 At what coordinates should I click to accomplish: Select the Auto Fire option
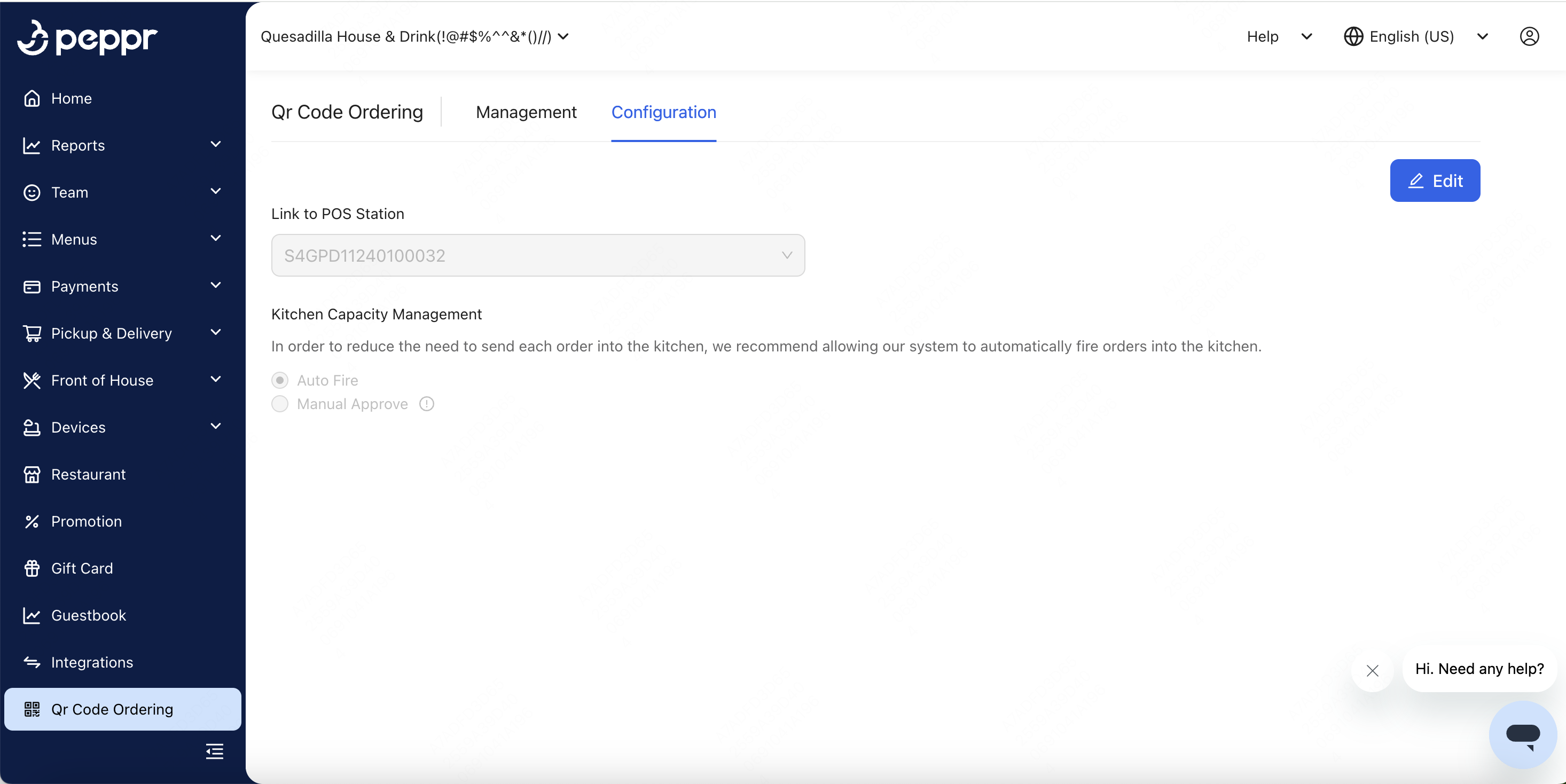pos(280,380)
